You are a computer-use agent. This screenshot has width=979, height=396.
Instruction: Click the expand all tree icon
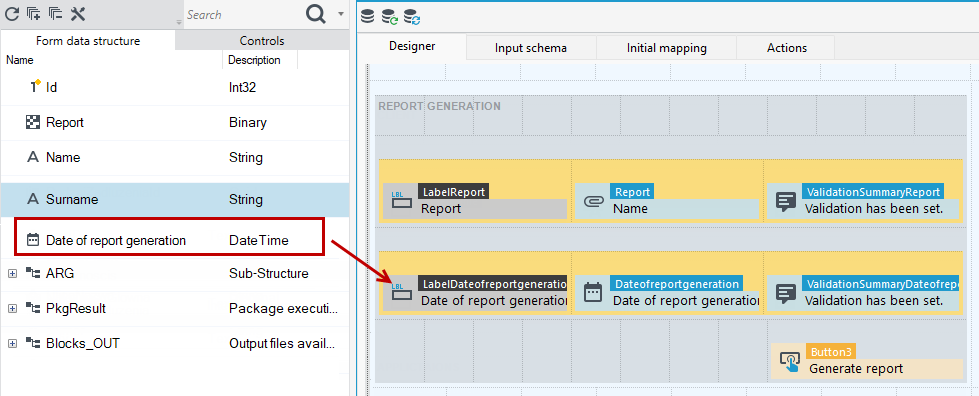[x=34, y=14]
